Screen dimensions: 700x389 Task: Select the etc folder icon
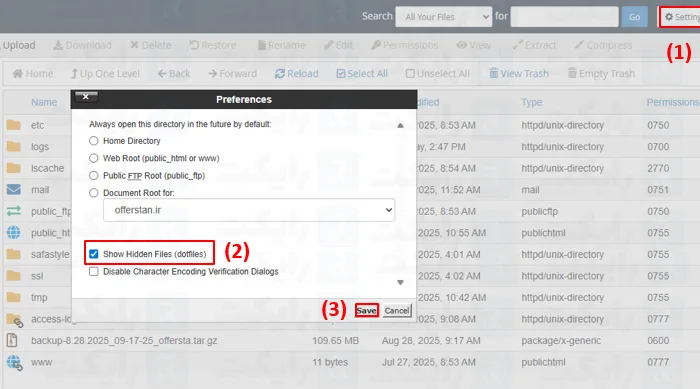pos(13,125)
